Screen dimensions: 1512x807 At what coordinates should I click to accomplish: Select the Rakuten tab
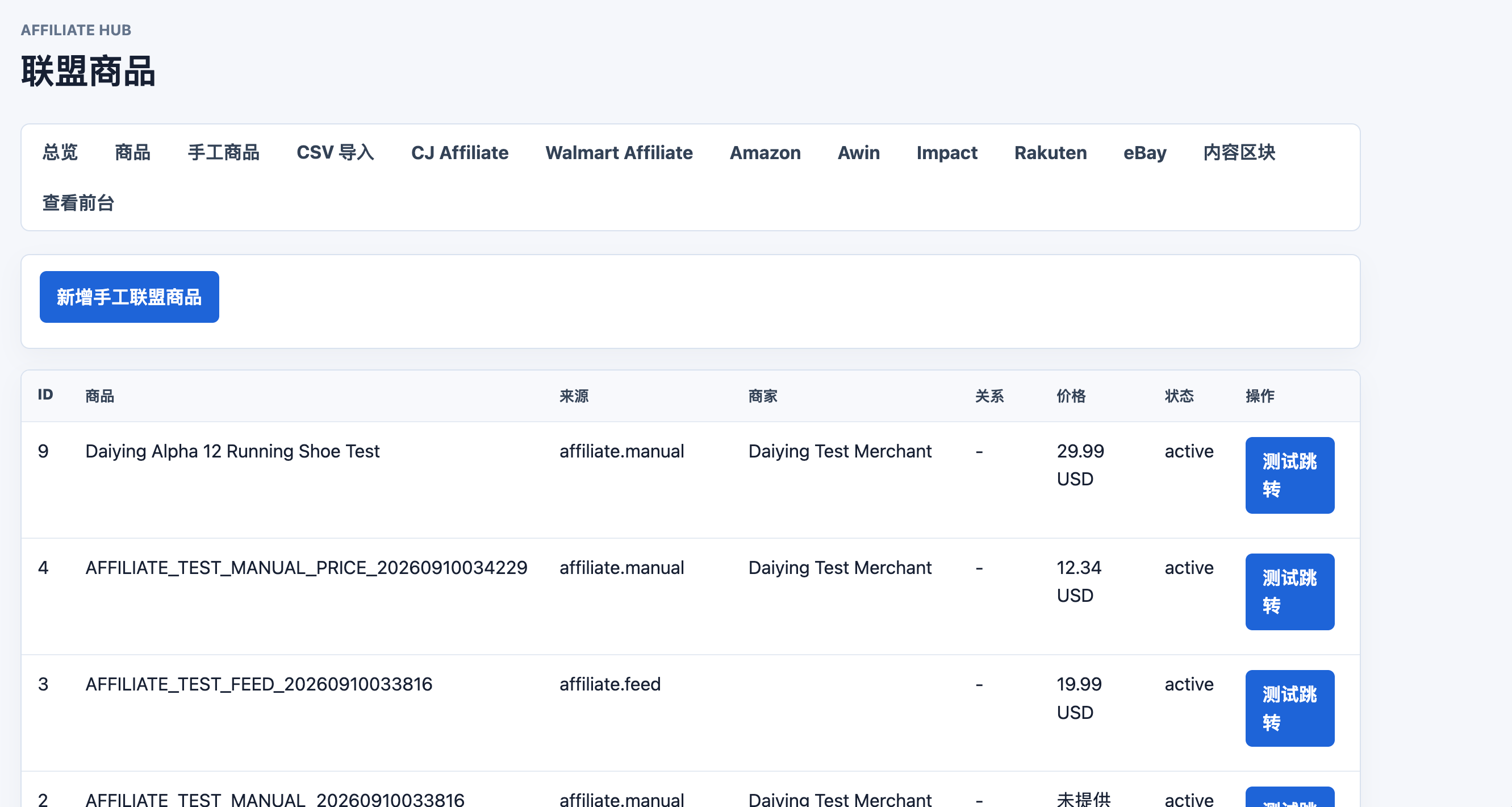[x=1050, y=152]
